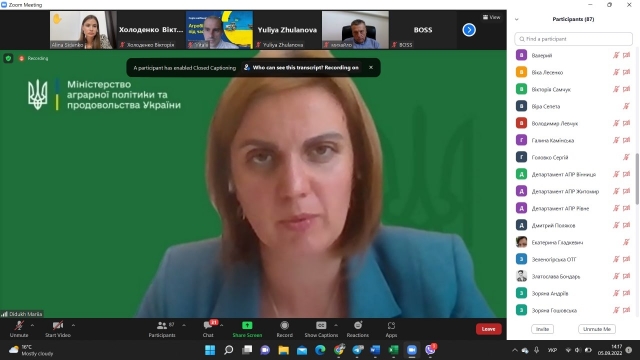Open Task View on the taskbar
Image resolution: width=640 pixels, height=360 pixels.
pyautogui.click(x=247, y=350)
